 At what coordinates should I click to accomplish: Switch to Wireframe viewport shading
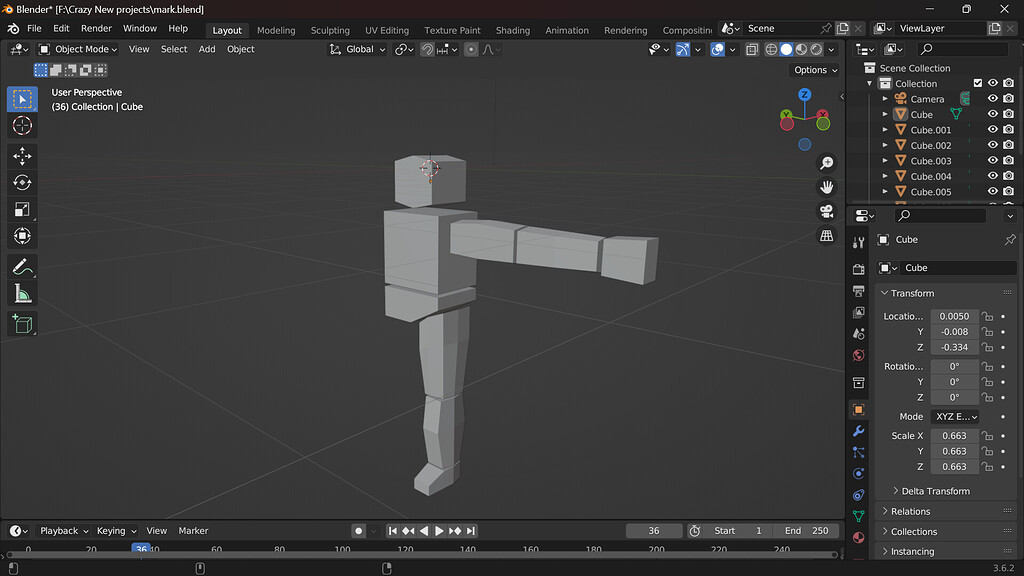coord(771,49)
